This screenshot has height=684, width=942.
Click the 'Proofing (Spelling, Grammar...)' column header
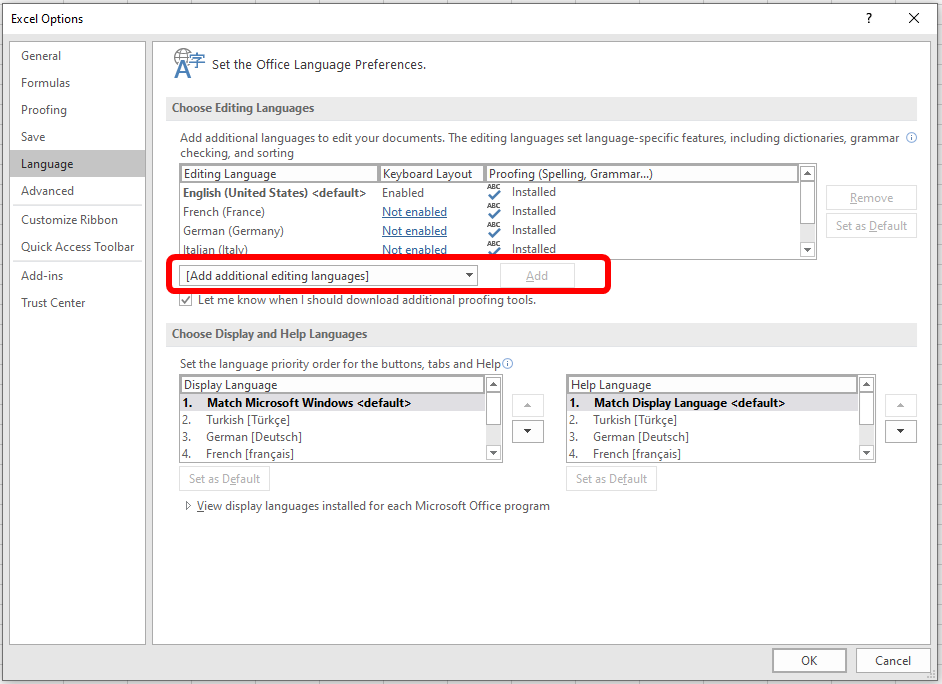(642, 174)
